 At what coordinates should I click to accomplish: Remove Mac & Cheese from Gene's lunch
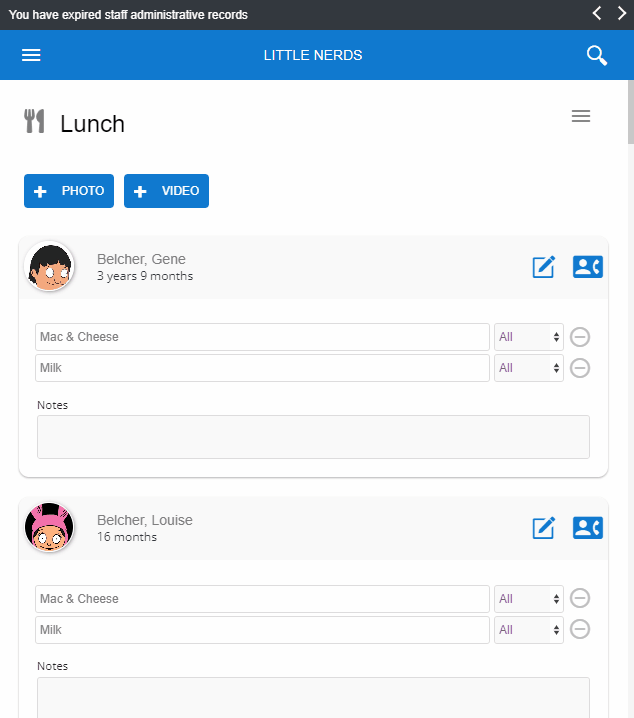580,337
